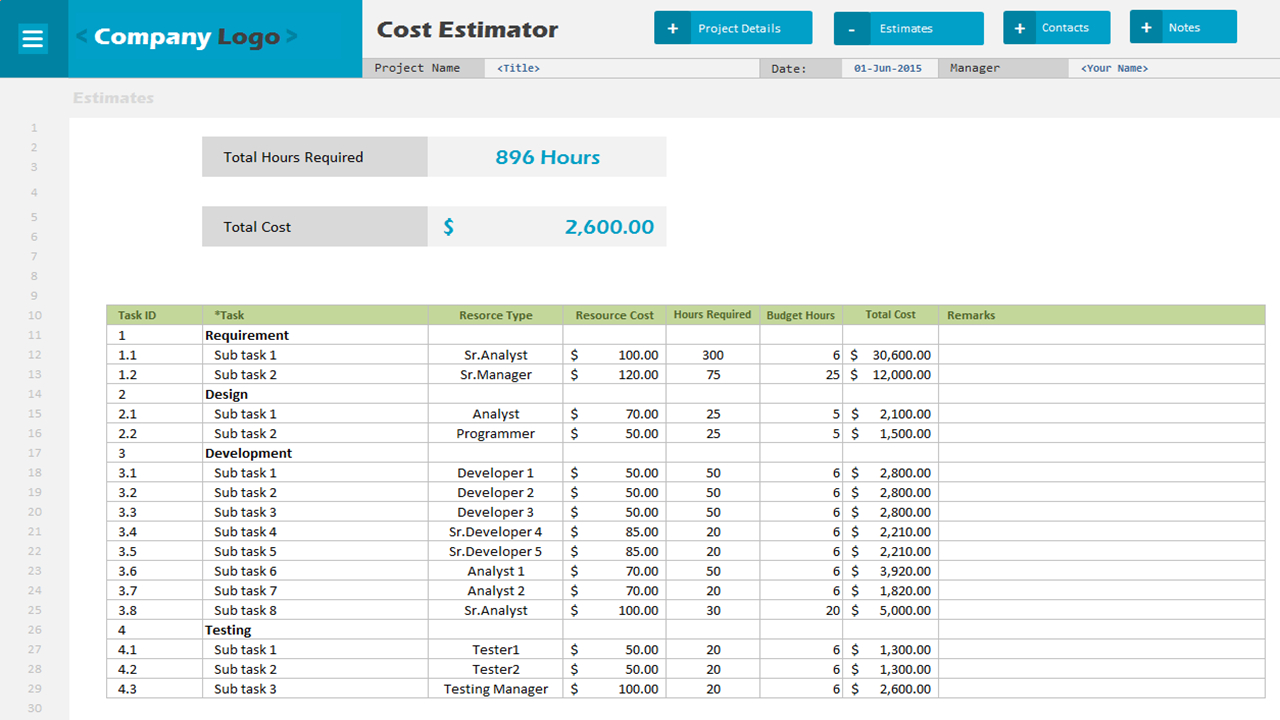Screen dimensions: 1280x720
Task: Expand the Contacts section
Action: tap(1065, 28)
